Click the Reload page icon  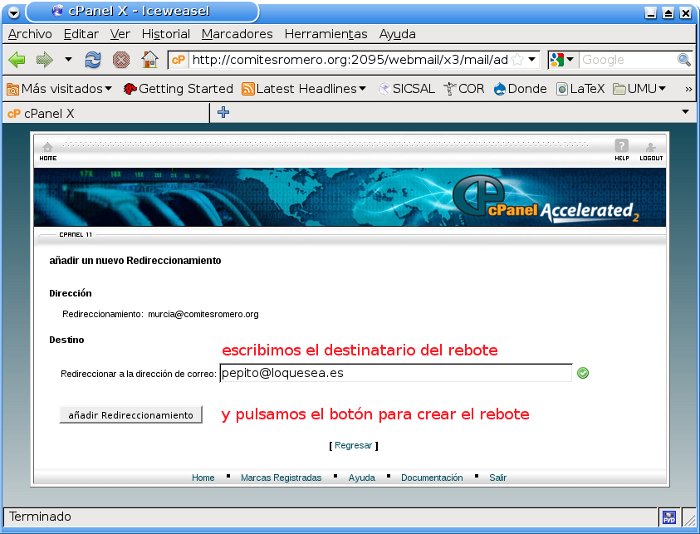[x=93, y=60]
